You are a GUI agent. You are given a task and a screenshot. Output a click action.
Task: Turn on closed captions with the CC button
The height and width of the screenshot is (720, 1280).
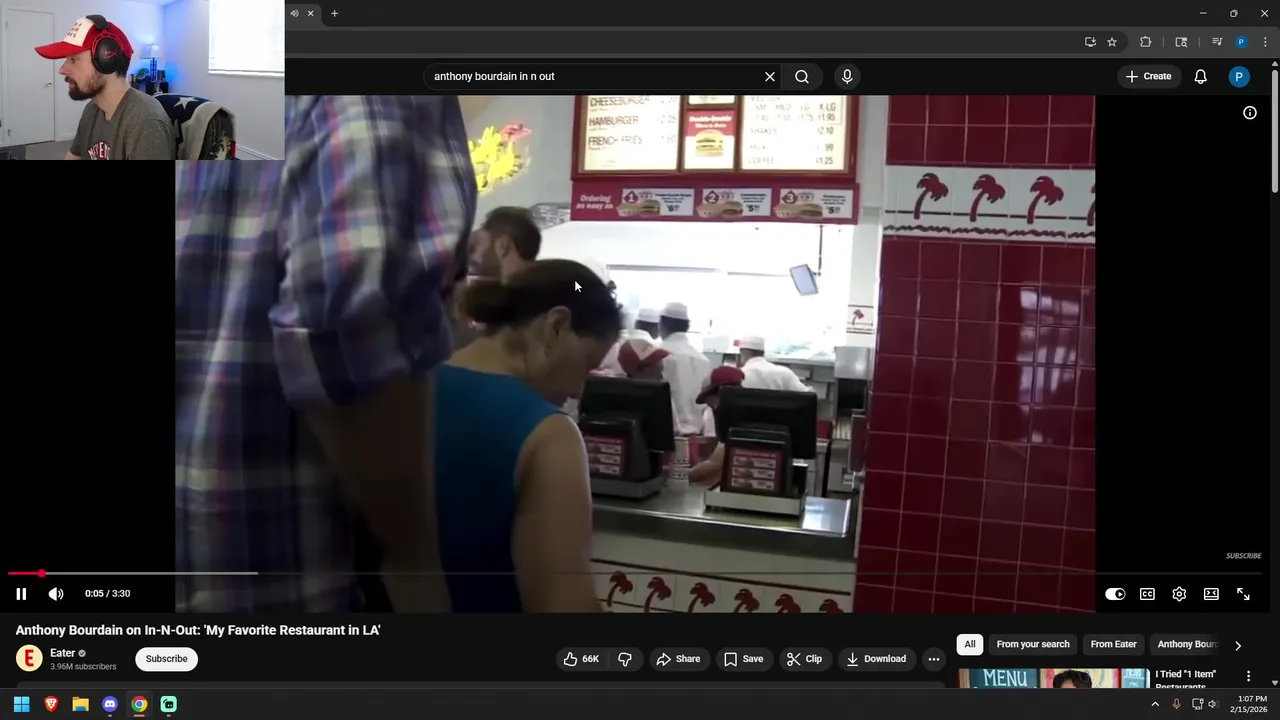tap(1147, 594)
